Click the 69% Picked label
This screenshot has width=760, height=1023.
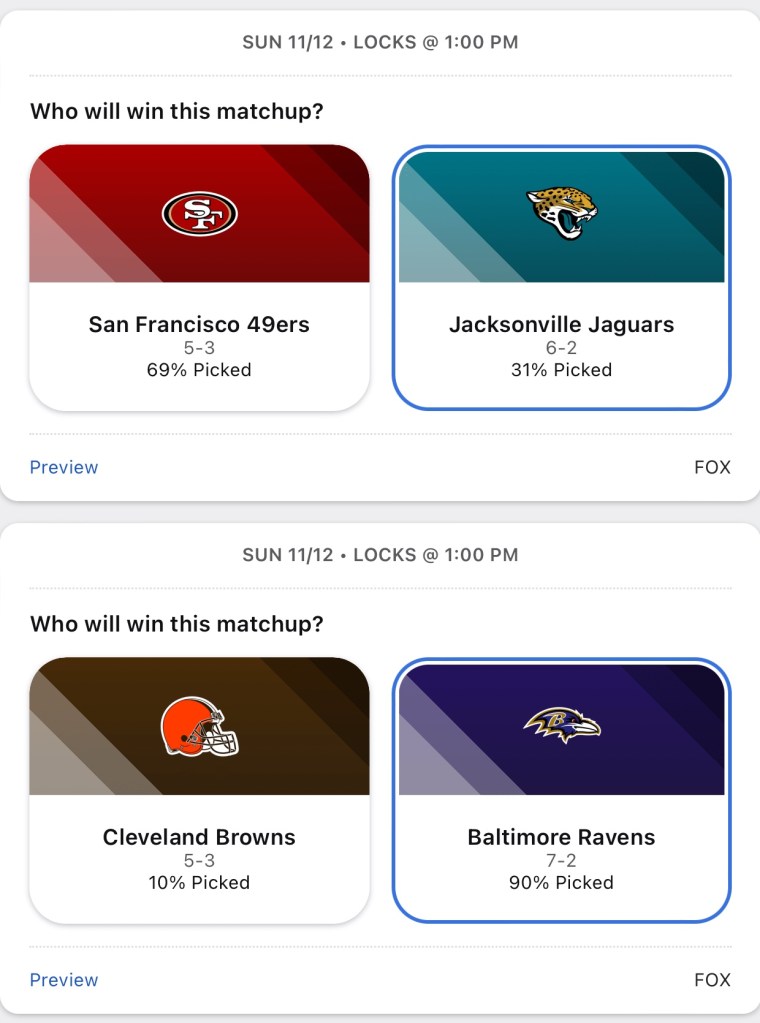point(199,370)
